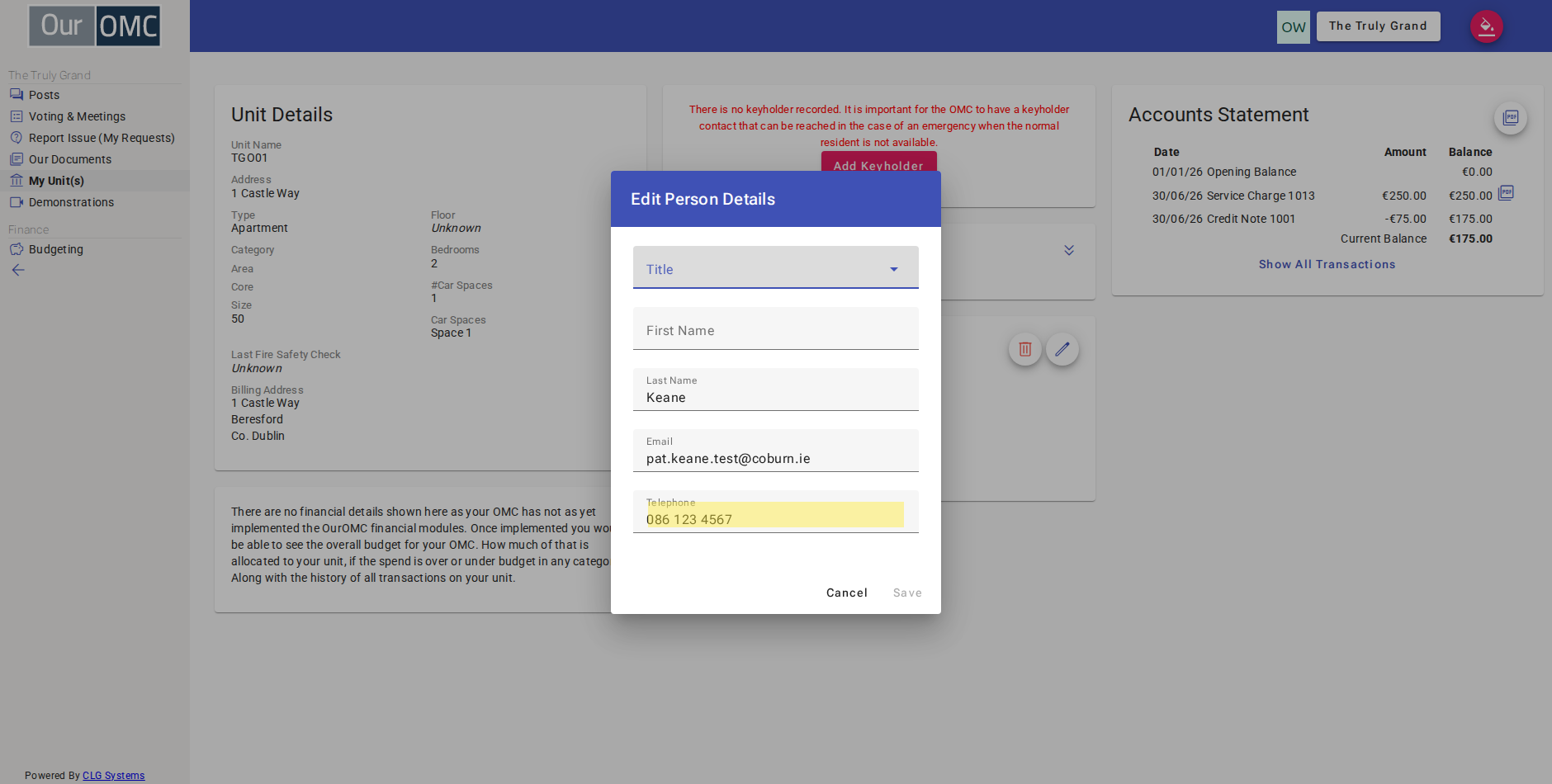The width and height of the screenshot is (1552, 784).
Task: Click the OurOMC logo
Action: pyautogui.click(x=95, y=26)
